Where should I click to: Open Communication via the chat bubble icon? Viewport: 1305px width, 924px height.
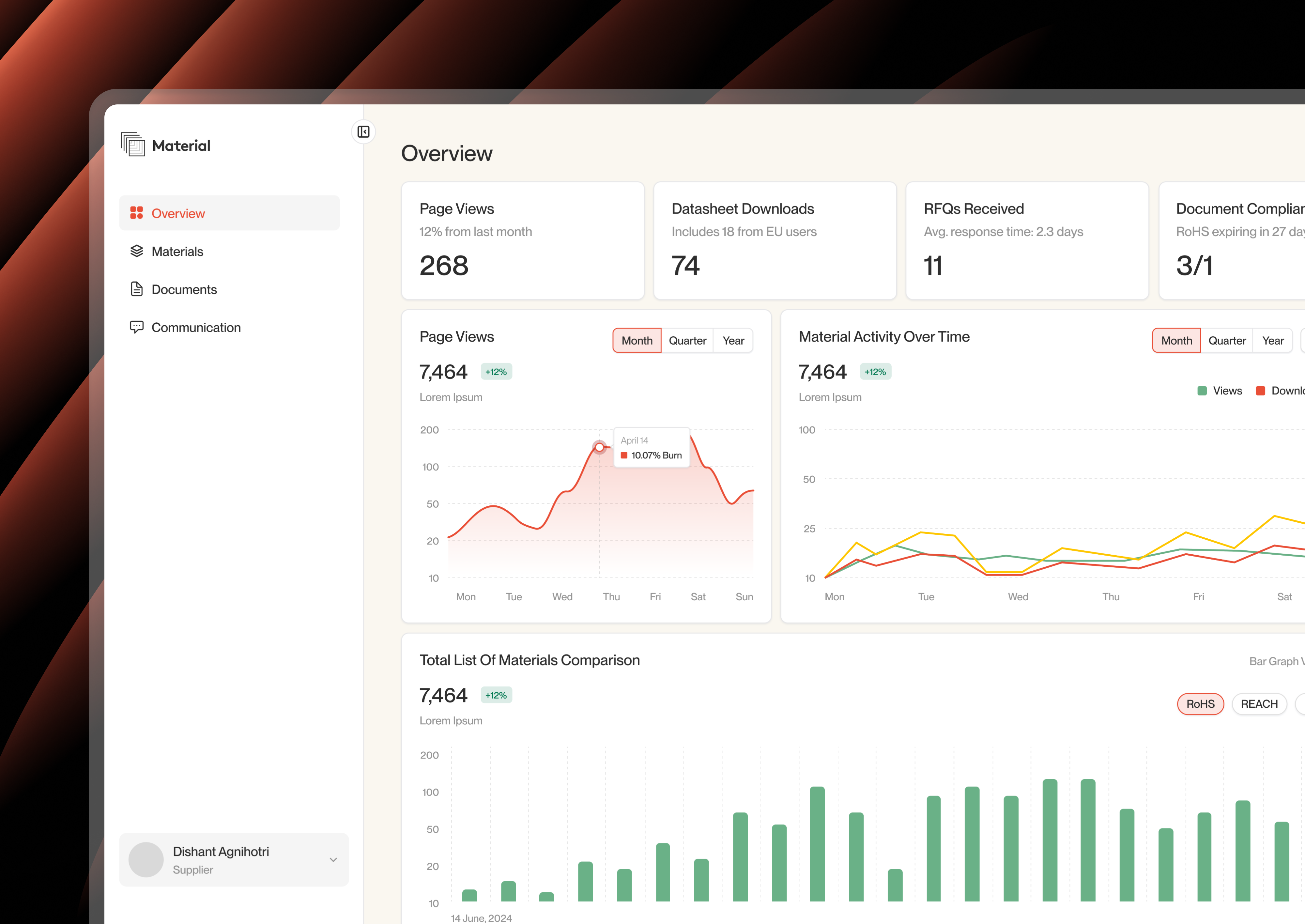click(136, 327)
